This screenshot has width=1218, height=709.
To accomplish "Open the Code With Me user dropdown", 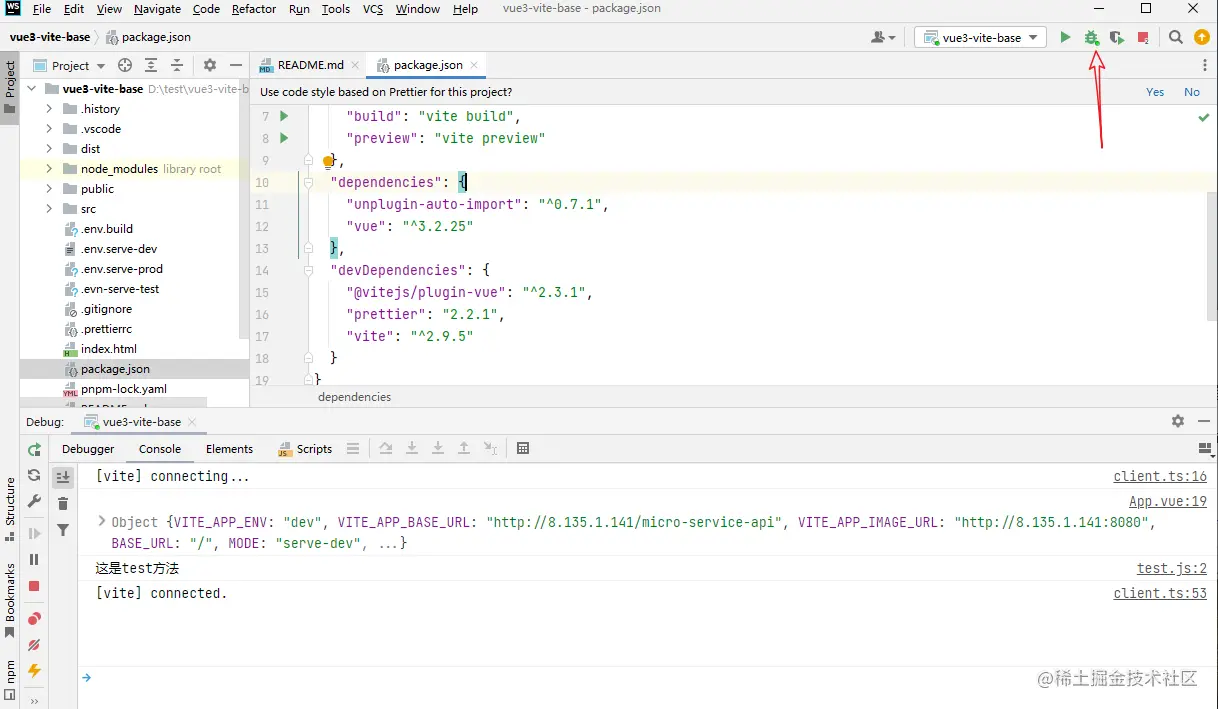I will pos(884,37).
